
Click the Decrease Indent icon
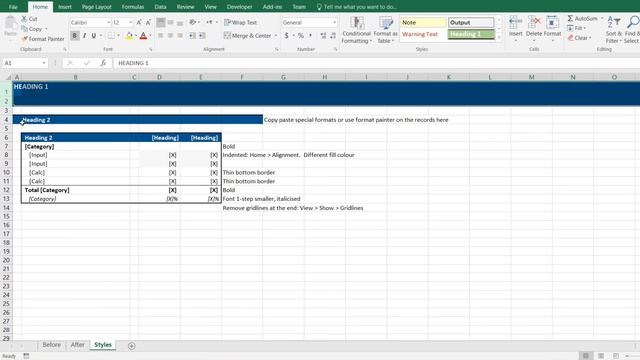tap(192, 36)
